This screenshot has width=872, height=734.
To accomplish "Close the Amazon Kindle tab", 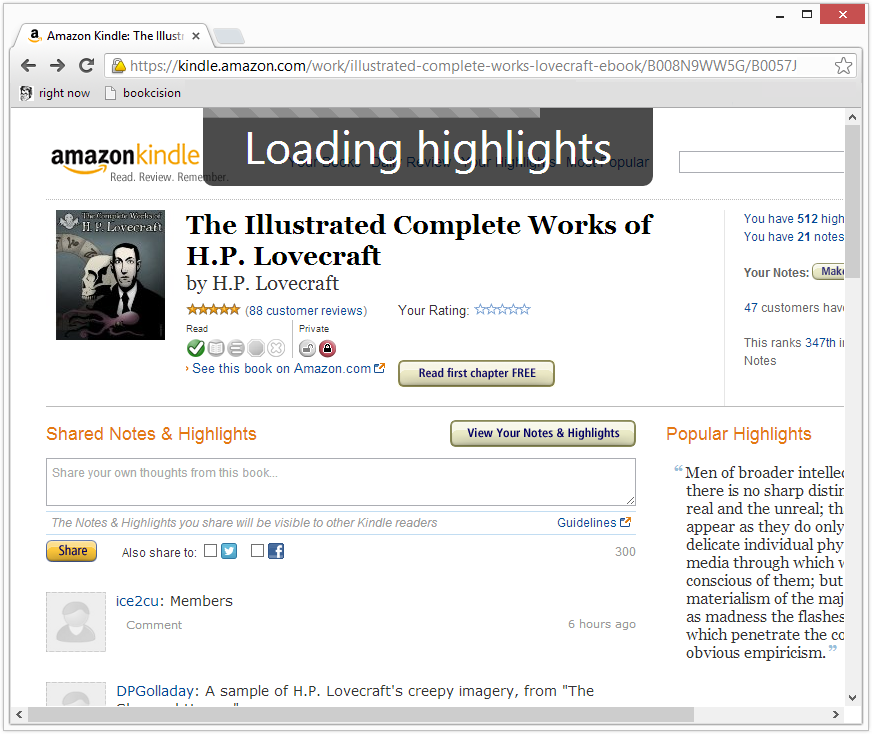I will click(x=196, y=36).
